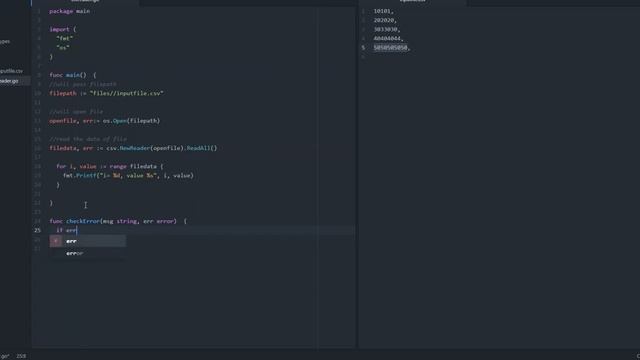Image resolution: width=640 pixels, height=360 pixels.
Task: Click value "3033030," in the right pane
Action: coord(387,29)
